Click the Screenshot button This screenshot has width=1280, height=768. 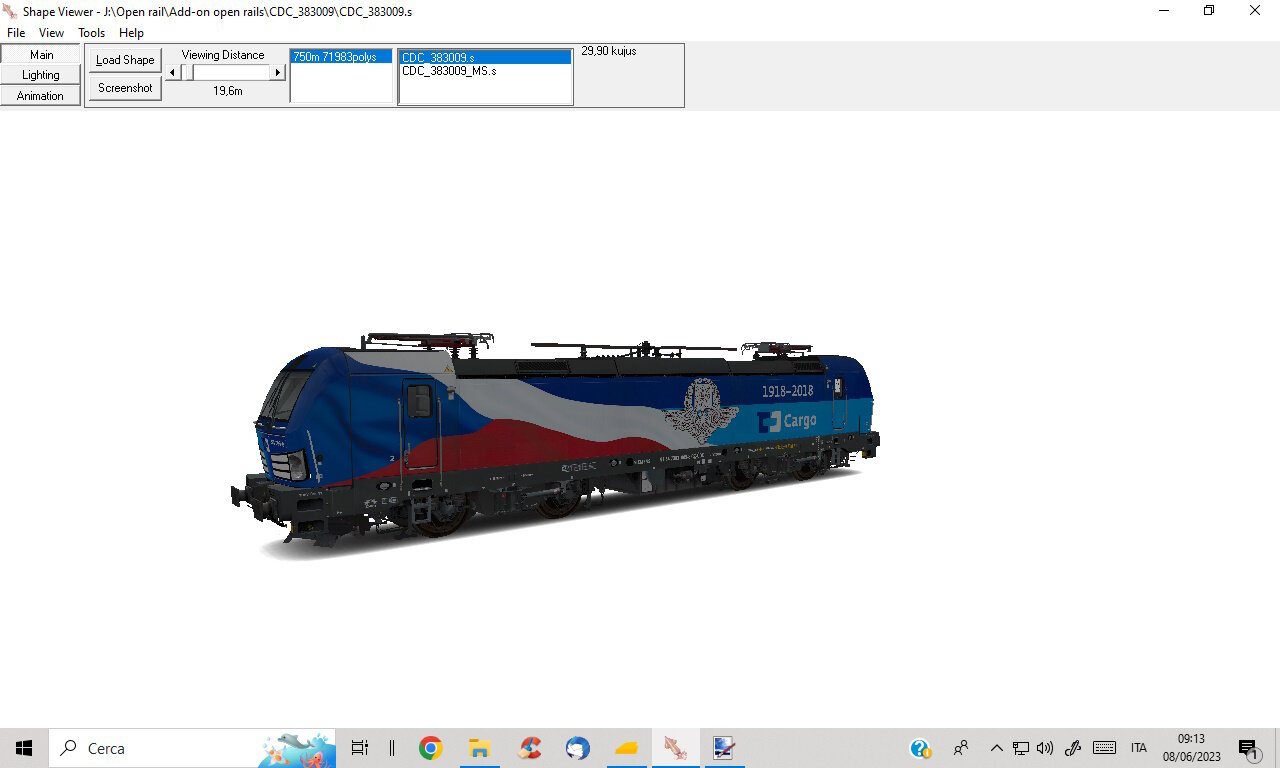point(125,88)
